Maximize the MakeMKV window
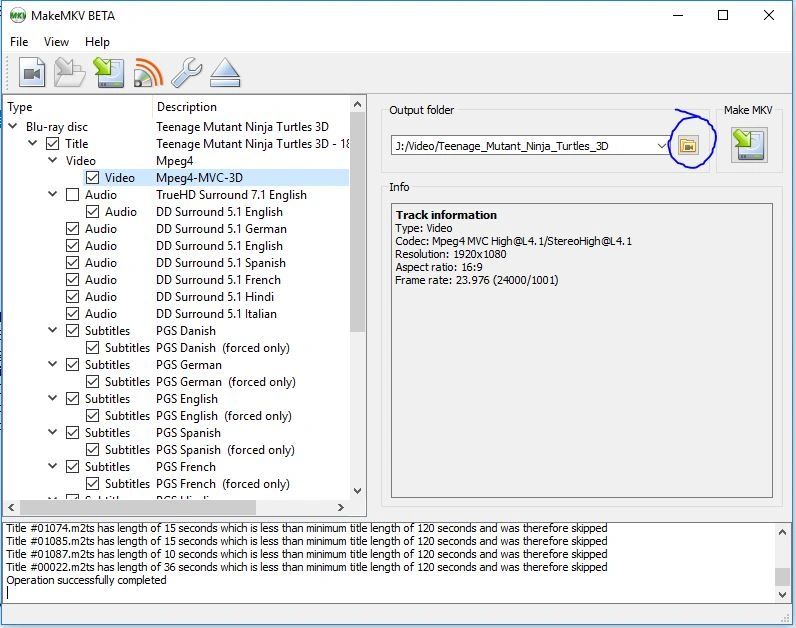This screenshot has height=628, width=796. (723, 15)
